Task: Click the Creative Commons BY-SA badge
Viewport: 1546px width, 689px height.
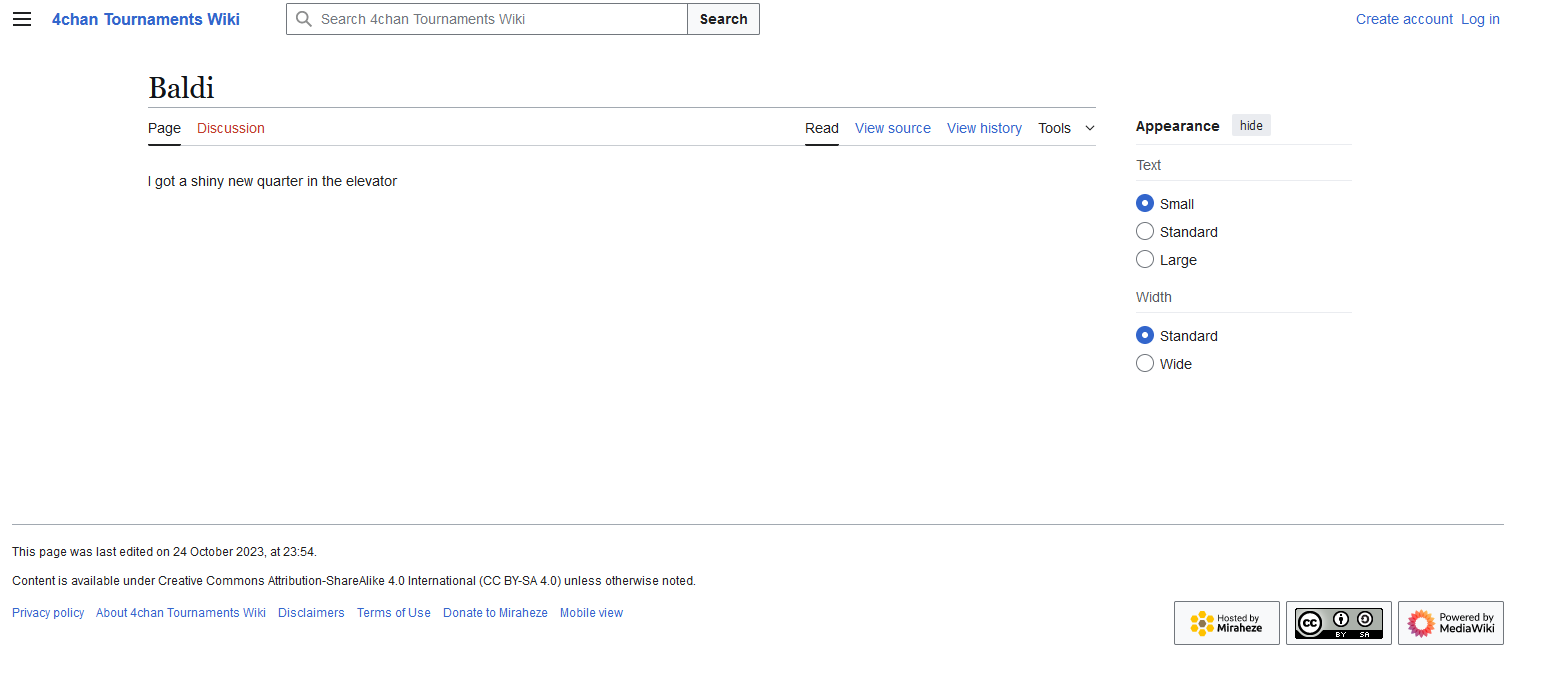Action: click(1338, 623)
